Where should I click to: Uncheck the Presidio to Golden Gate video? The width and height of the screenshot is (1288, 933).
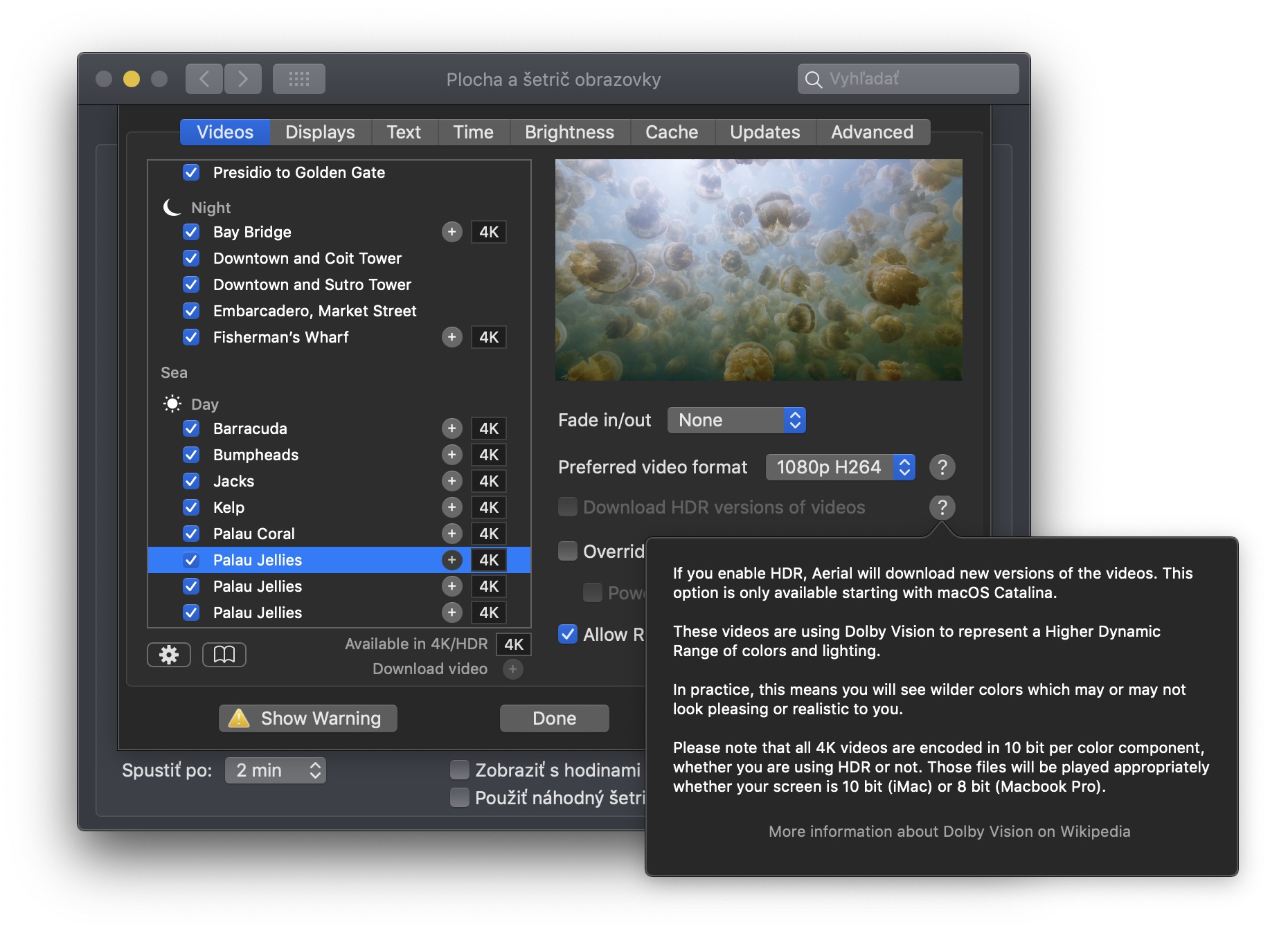coord(191,172)
